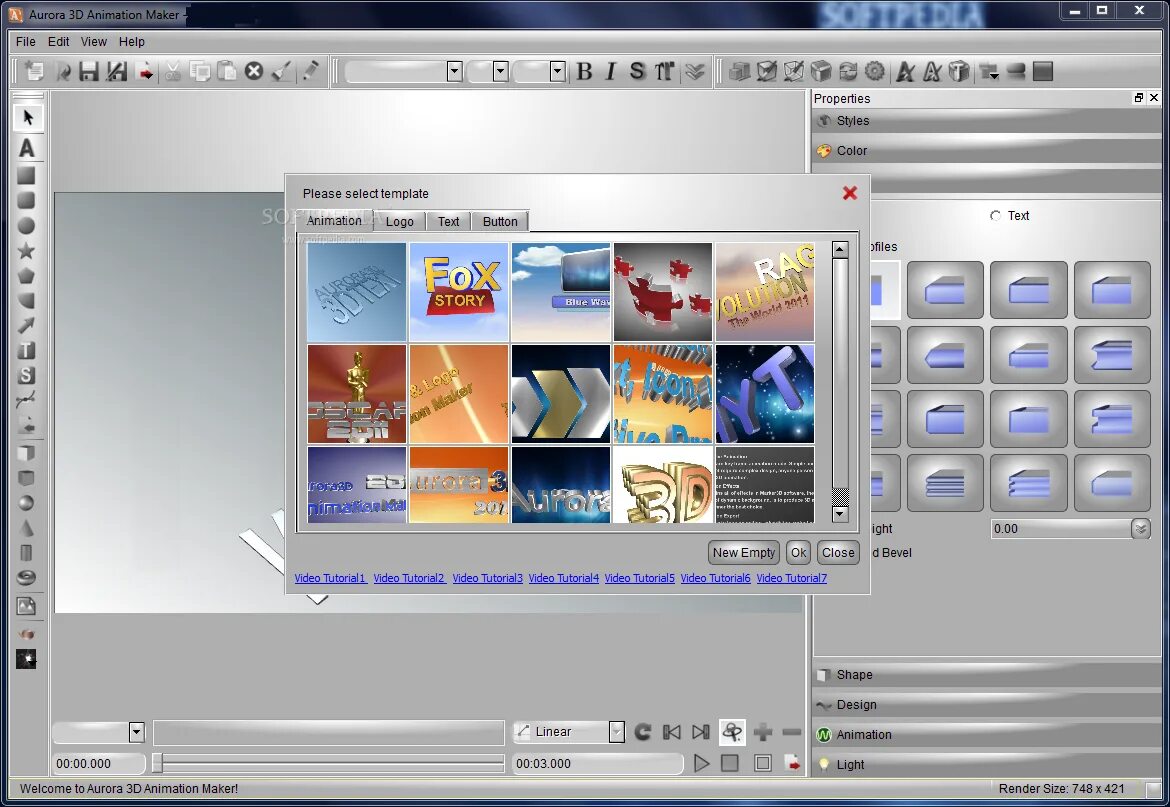The height and width of the screenshot is (807, 1170).
Task: Open the timeline object dropdown
Action: click(136, 732)
